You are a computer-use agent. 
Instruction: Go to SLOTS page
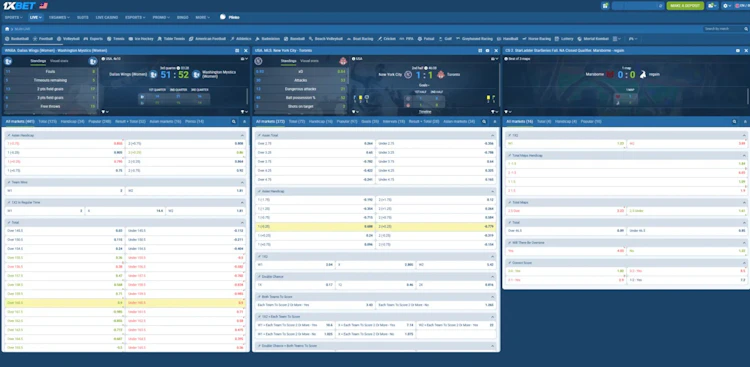pyautogui.click(x=83, y=17)
